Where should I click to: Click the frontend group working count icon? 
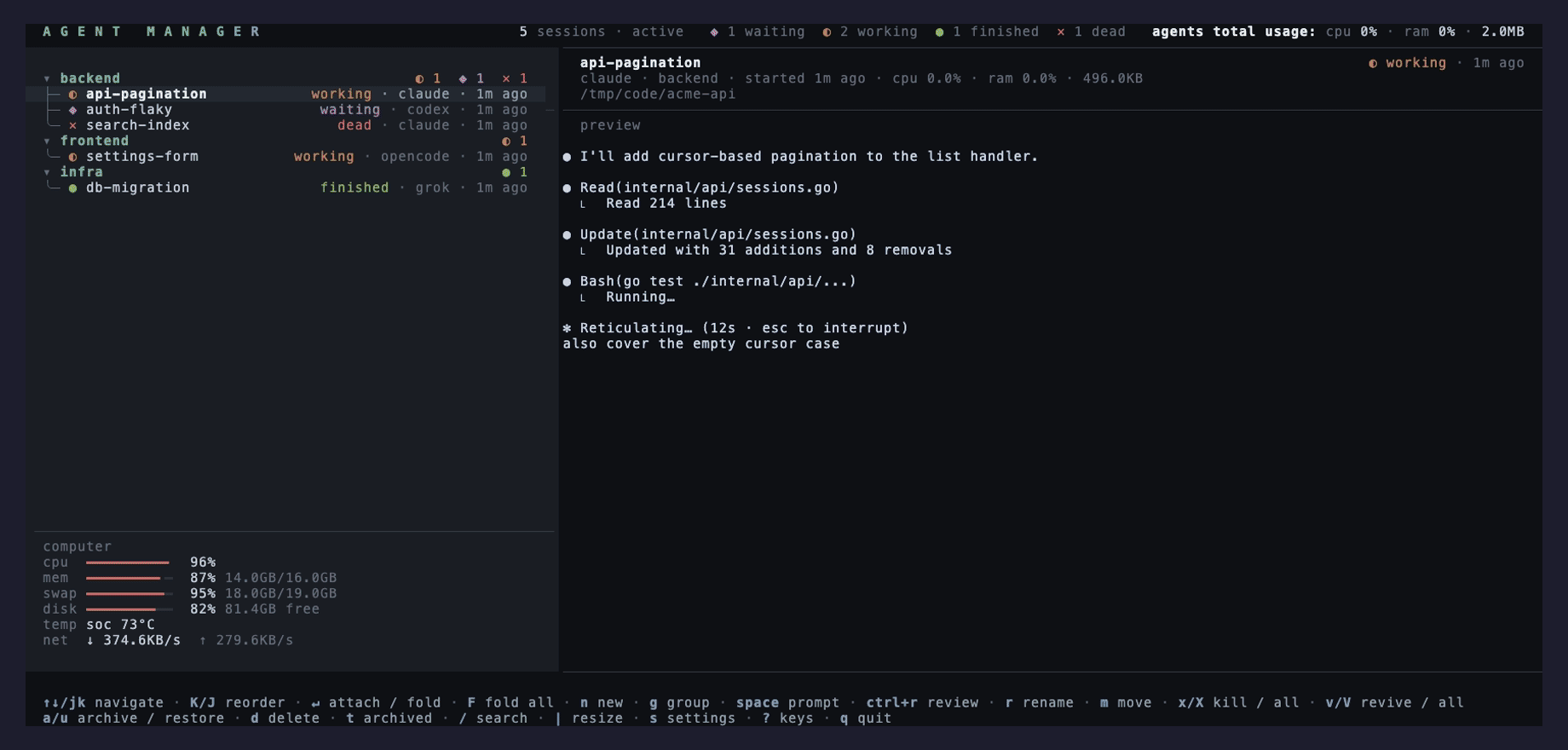(506, 141)
